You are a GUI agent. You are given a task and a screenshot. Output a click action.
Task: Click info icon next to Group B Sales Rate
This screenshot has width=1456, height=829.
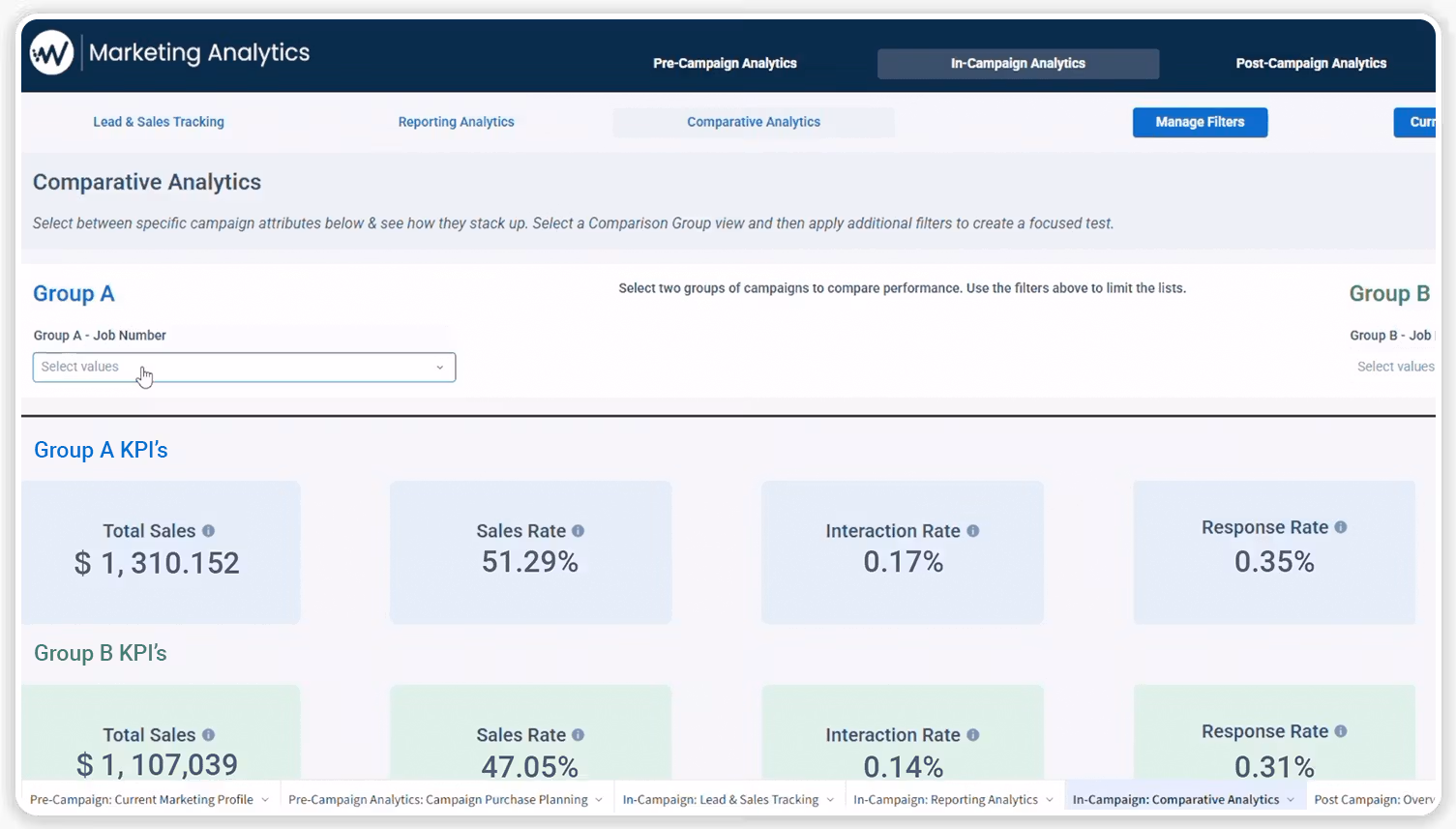click(x=578, y=735)
